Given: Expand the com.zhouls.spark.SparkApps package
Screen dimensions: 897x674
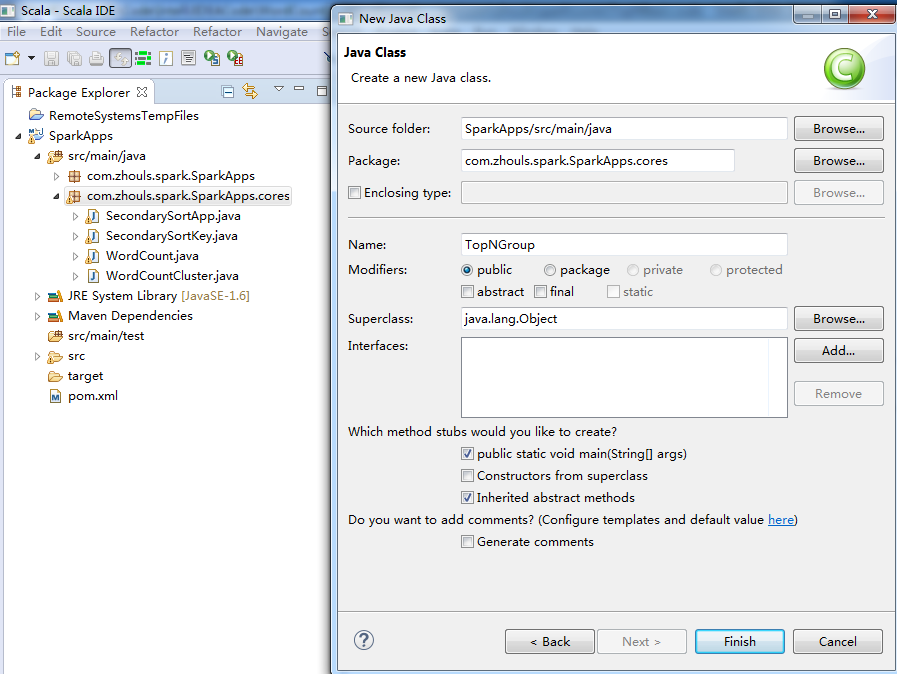Looking at the screenshot, I should click(56, 176).
